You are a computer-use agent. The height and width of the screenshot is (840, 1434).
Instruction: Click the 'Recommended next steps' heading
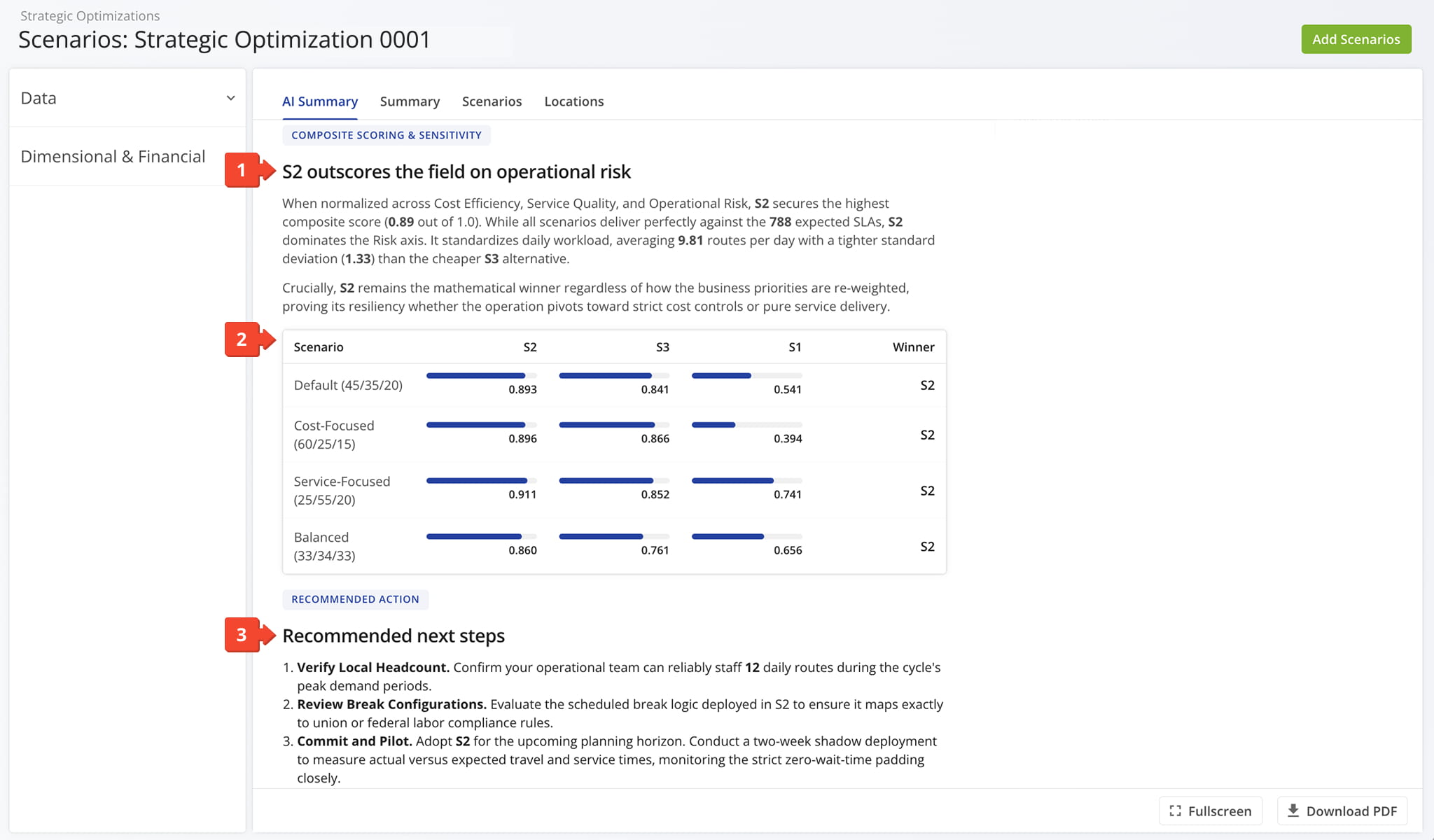tap(394, 636)
